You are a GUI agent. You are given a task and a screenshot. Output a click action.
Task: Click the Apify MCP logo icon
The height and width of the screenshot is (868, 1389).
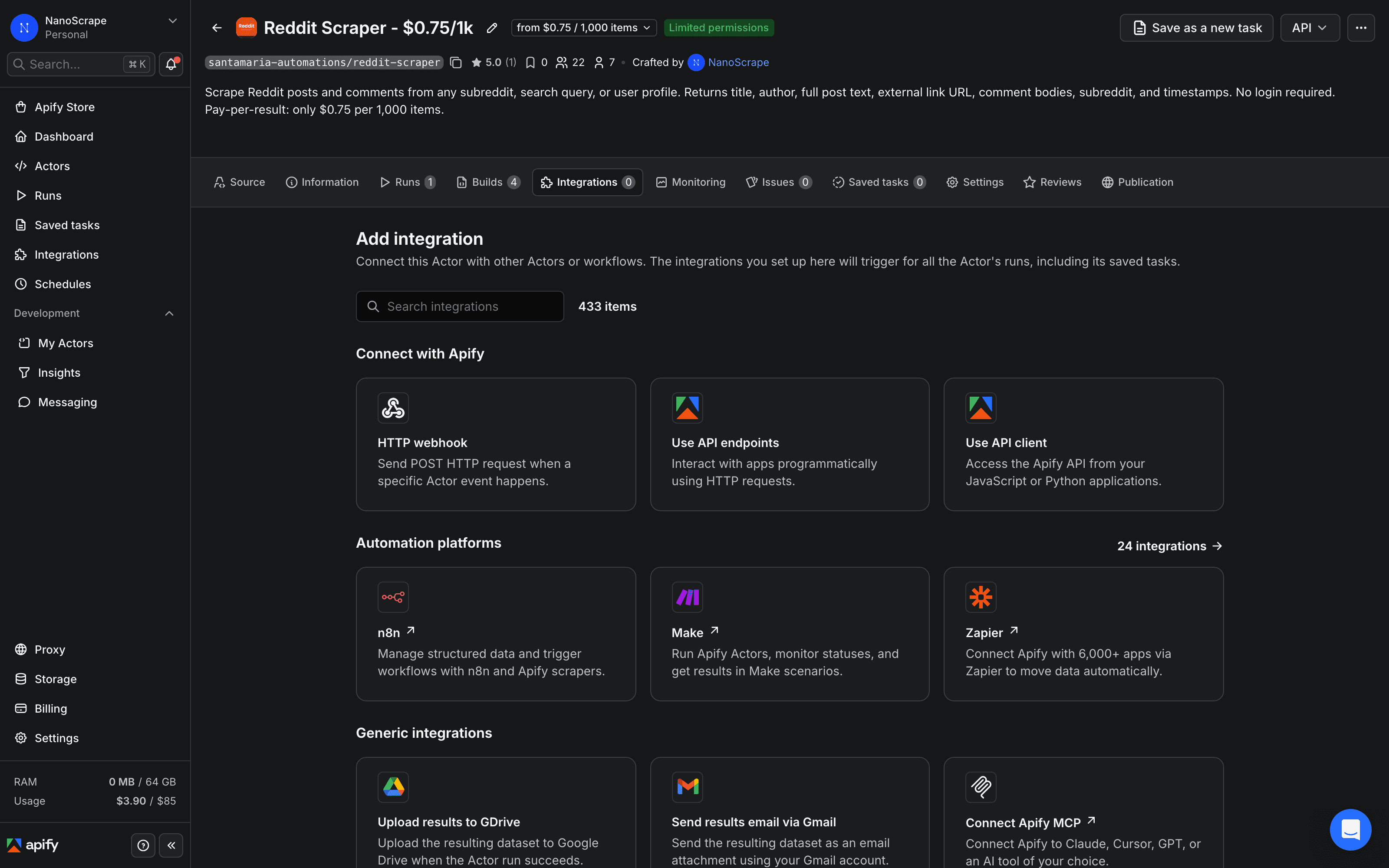click(x=981, y=787)
